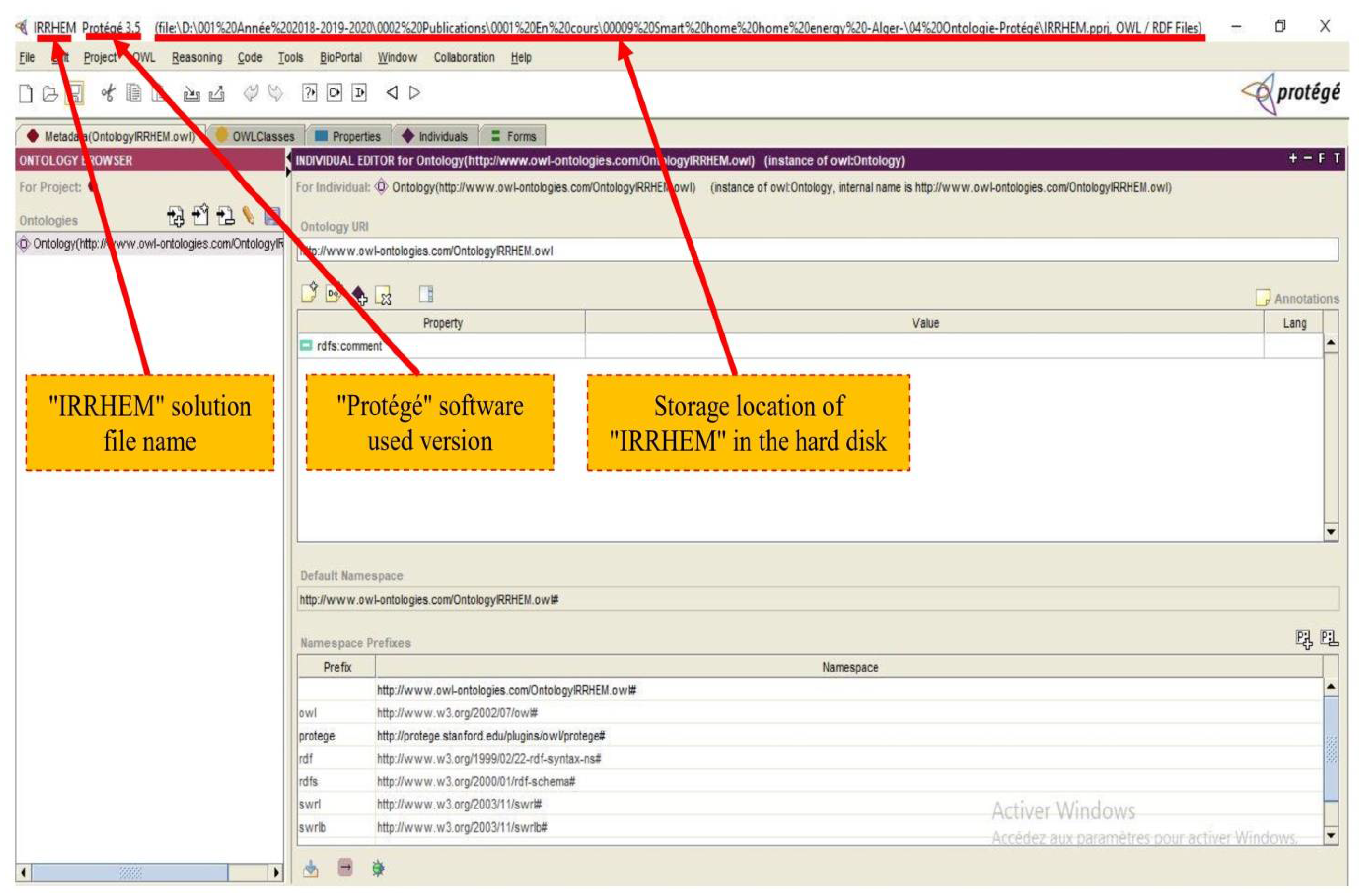1359x896 pixels.
Task: Click the green bug icon at bottom
Action: pos(378,869)
